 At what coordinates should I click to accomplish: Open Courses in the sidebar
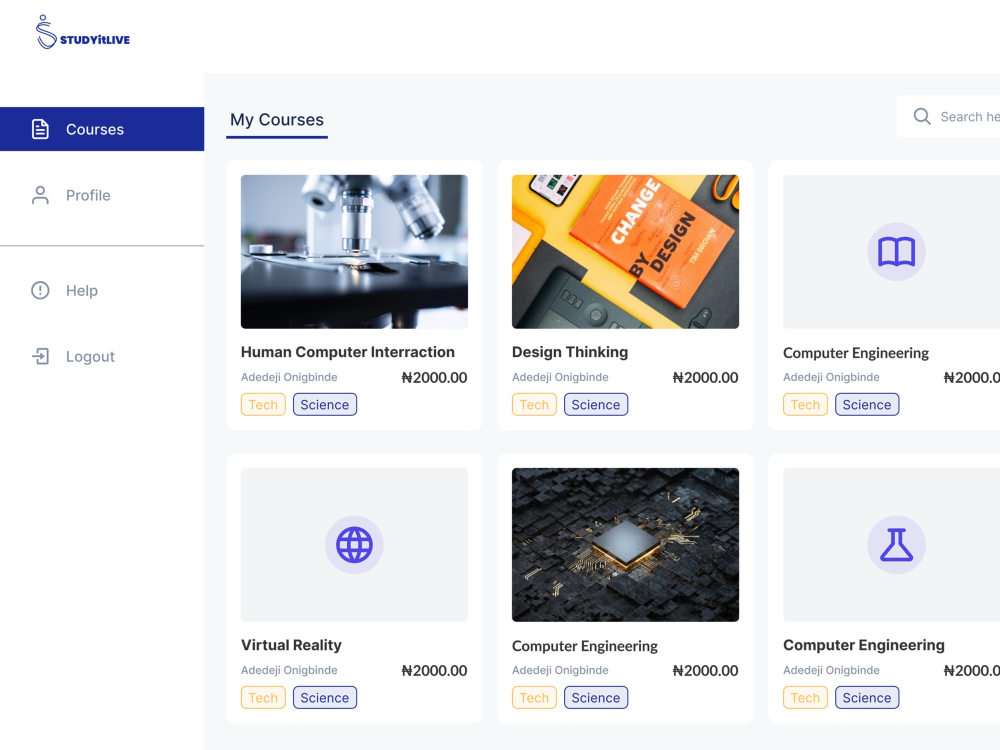point(102,129)
